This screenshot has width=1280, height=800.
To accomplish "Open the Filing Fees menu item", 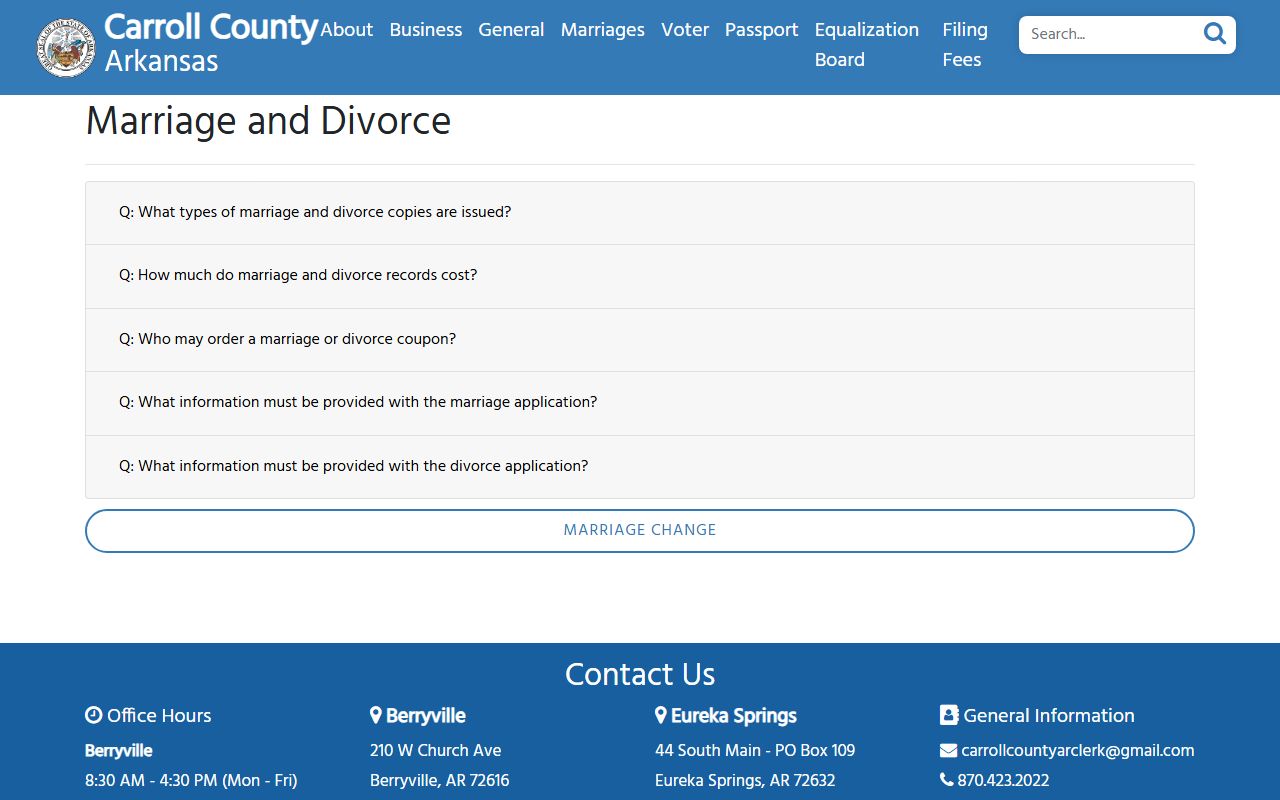I will [964, 44].
